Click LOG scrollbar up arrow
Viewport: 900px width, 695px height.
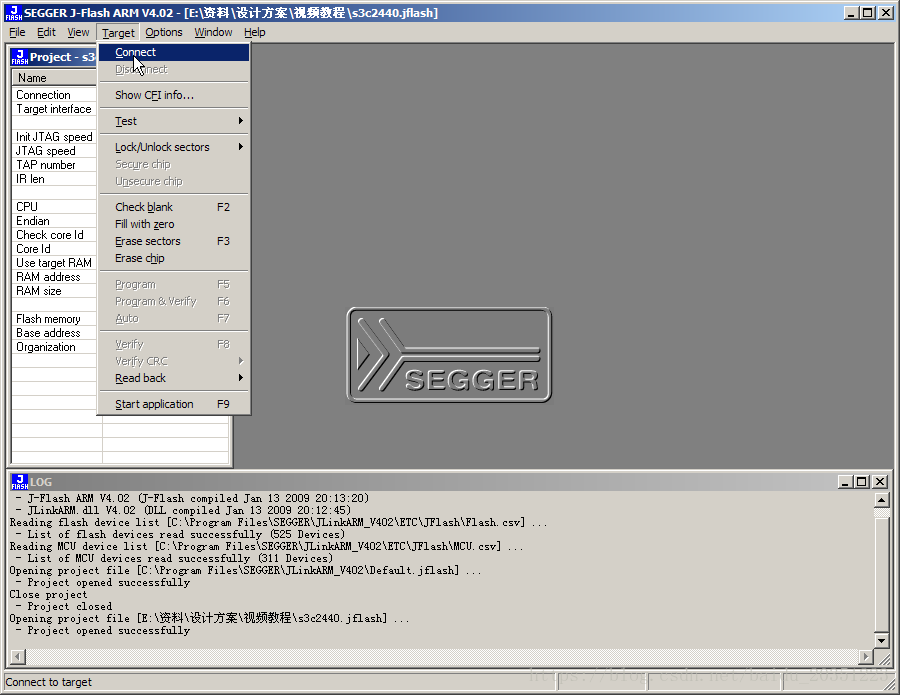[882, 500]
